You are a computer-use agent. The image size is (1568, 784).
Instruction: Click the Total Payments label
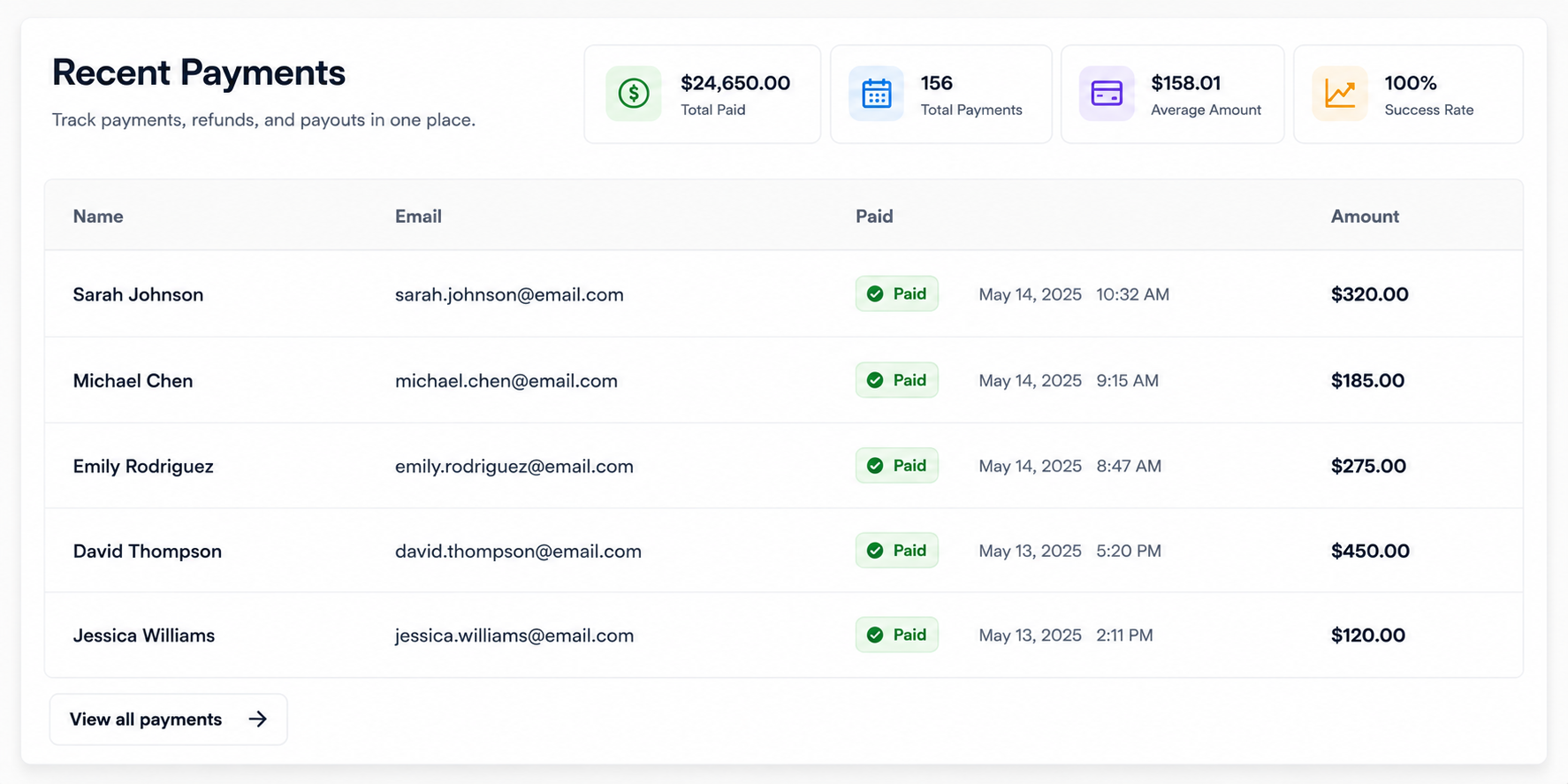[971, 110]
